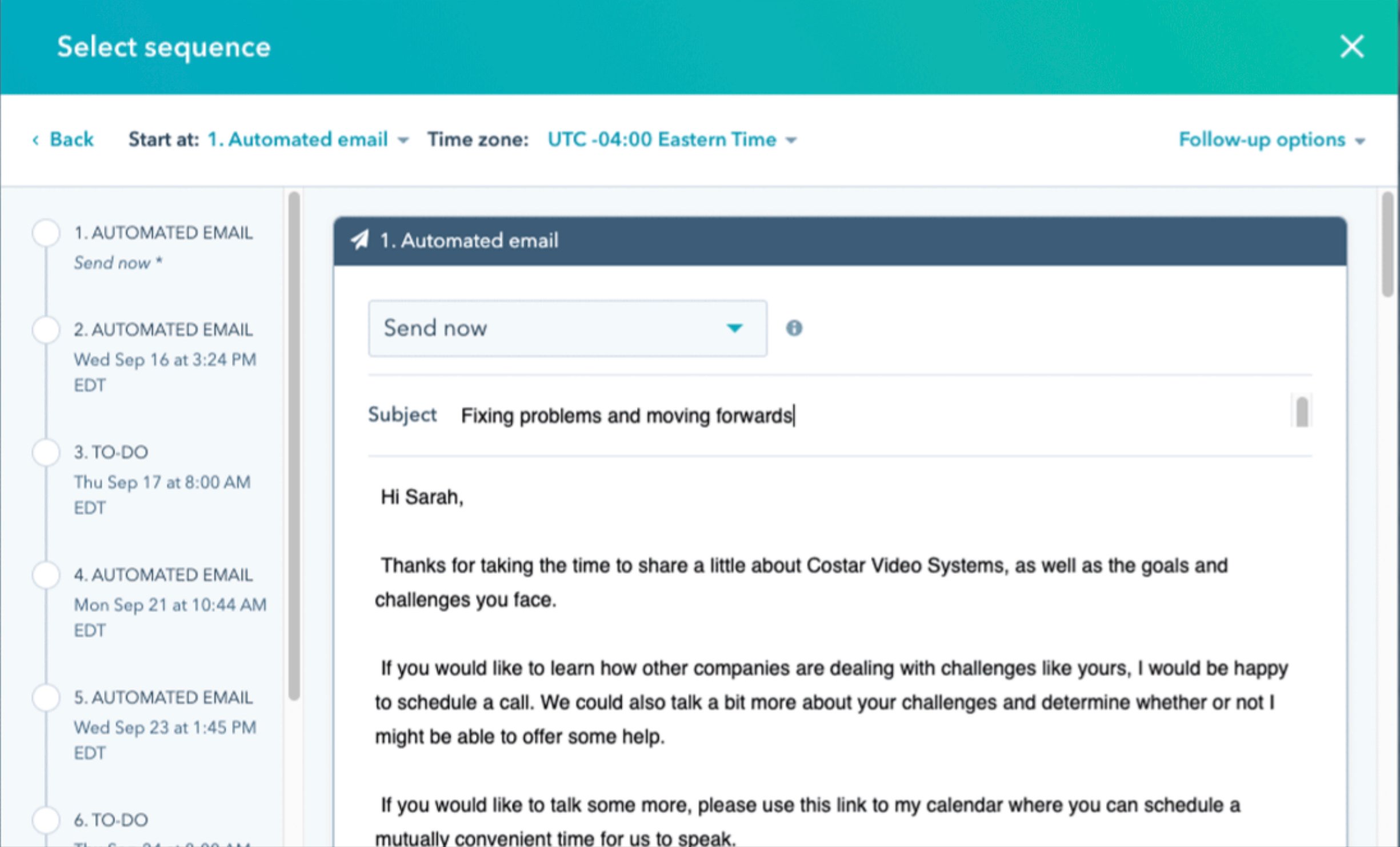Click the info icon beside Send now

(x=795, y=327)
